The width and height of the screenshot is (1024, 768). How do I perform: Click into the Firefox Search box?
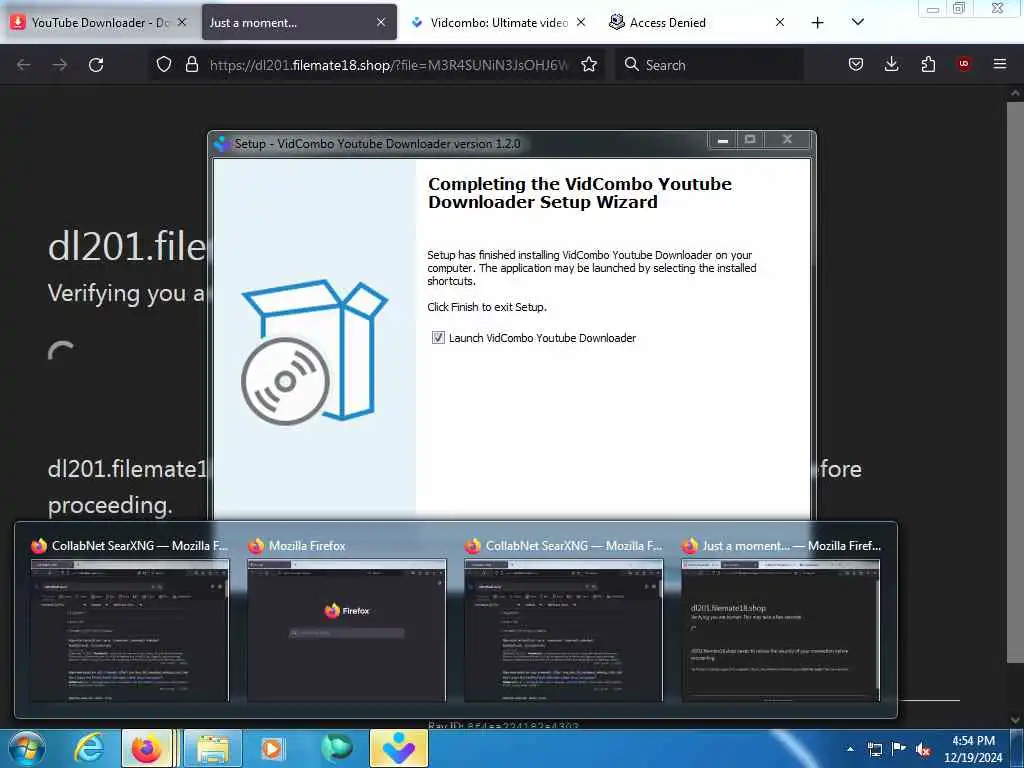pyautogui.click(x=709, y=65)
